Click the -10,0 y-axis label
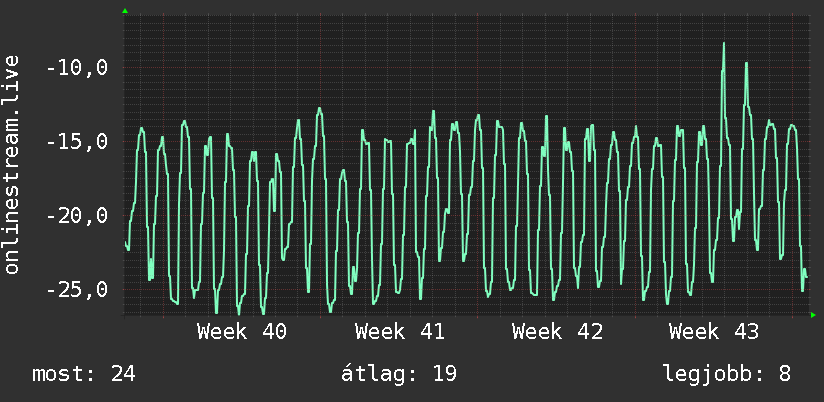Viewport: 824px width, 402px height. pos(77,68)
